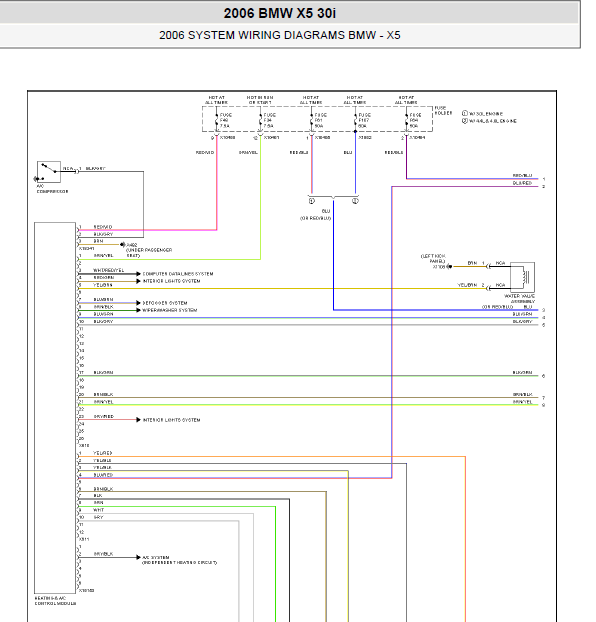Click the arrowhead pointing to Wiper/Washer System
The width and height of the screenshot is (596, 622).
(138, 310)
